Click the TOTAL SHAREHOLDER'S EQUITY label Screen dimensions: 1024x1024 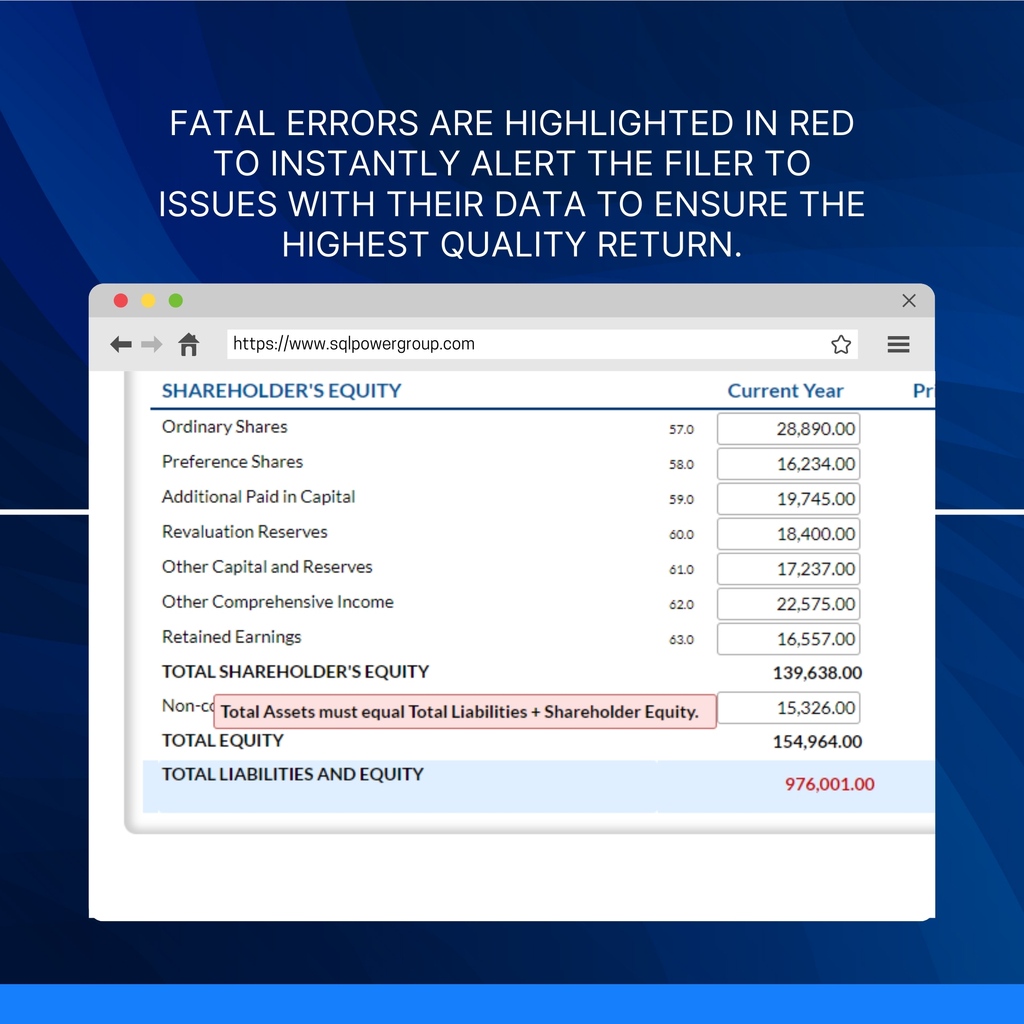[295, 671]
